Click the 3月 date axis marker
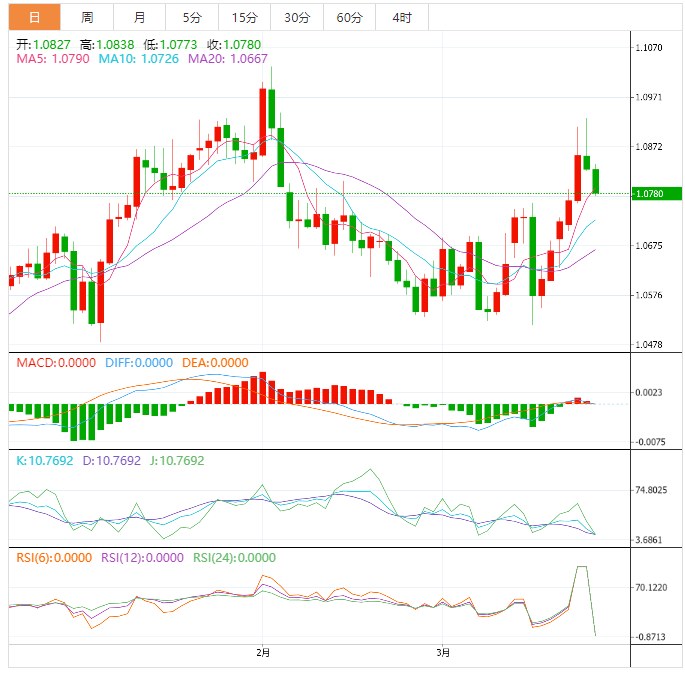Viewport: 685px width, 673px height. tap(443, 653)
